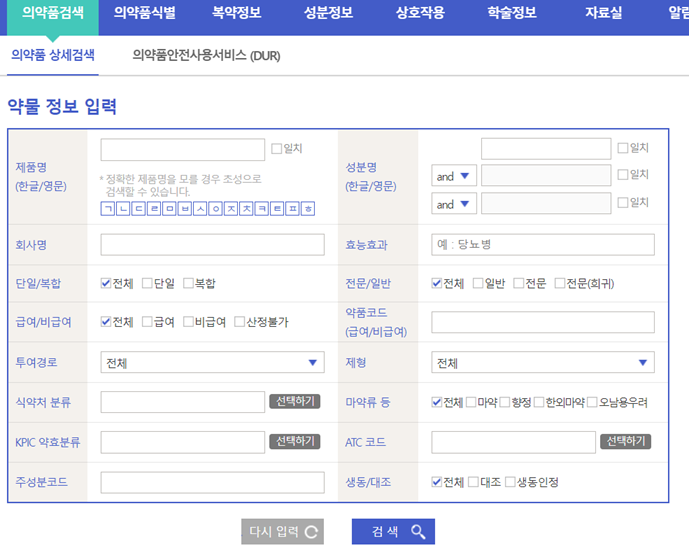Image resolution: width=689 pixels, height=555 pixels.
Task: Uncheck 전체 in 생동/대조 row
Action: coord(436,482)
